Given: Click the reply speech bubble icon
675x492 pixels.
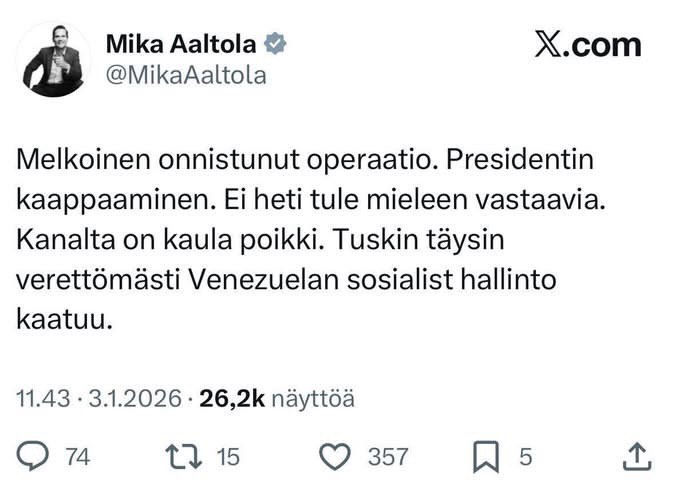Looking at the screenshot, I should (x=34, y=457).
